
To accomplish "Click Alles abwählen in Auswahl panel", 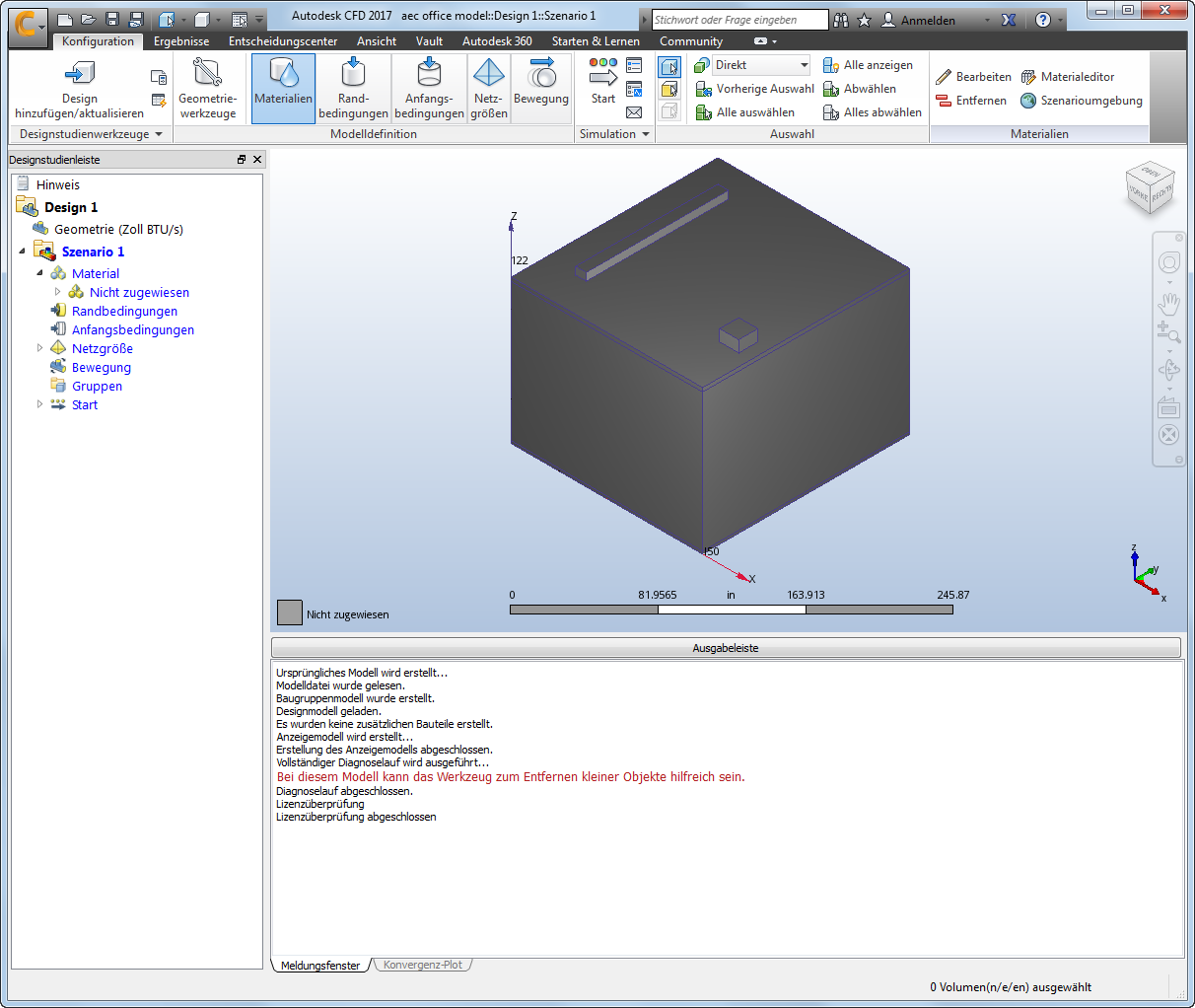I will point(873,112).
